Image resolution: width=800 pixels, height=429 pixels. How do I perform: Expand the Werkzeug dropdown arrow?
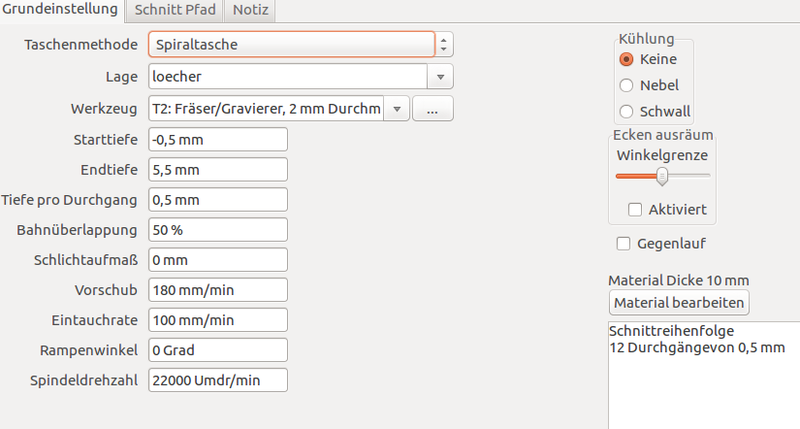click(396, 108)
